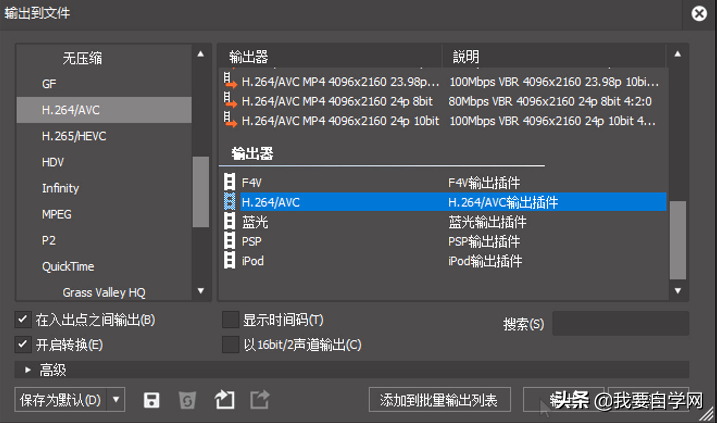Click the film icon beside PSP exporter
The width and height of the screenshot is (717, 423).
pos(230,241)
